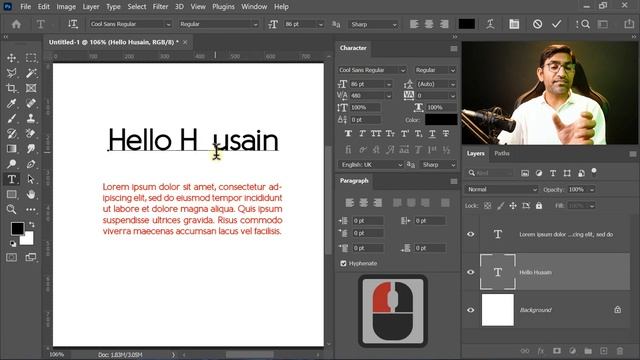This screenshot has height=360, width=640.
Task: Open the leading (Auto) dropdown
Action: [x=453, y=84]
